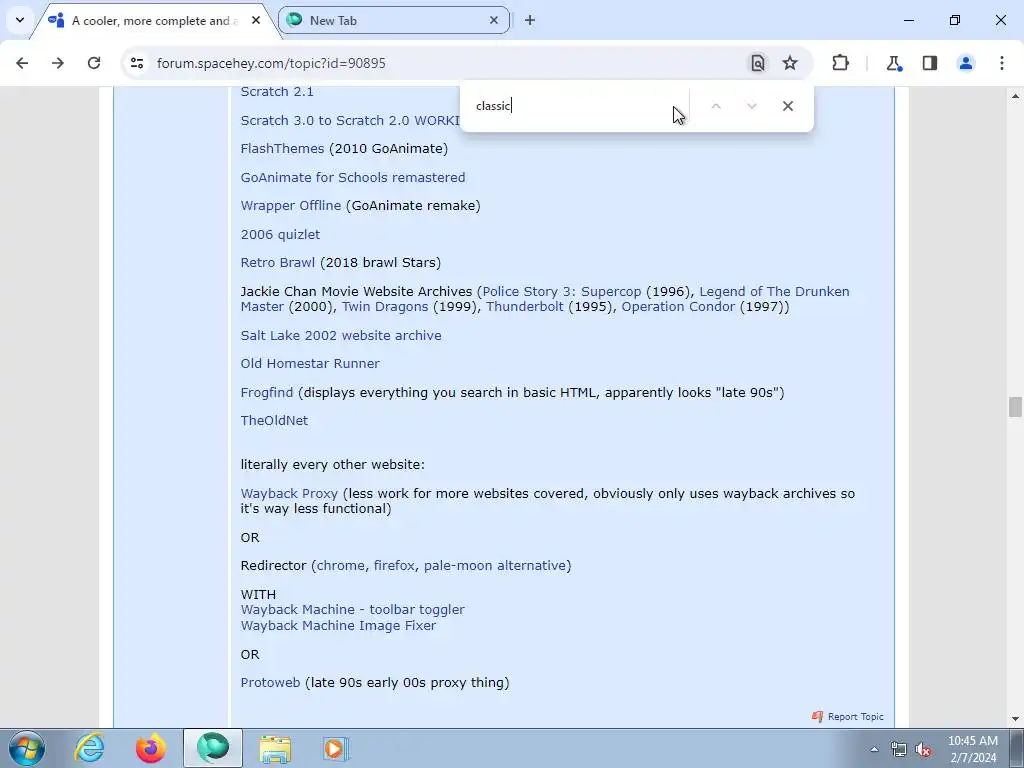Screen dimensions: 1024x768
Task: Open the tab search dropdown
Action: (20, 20)
